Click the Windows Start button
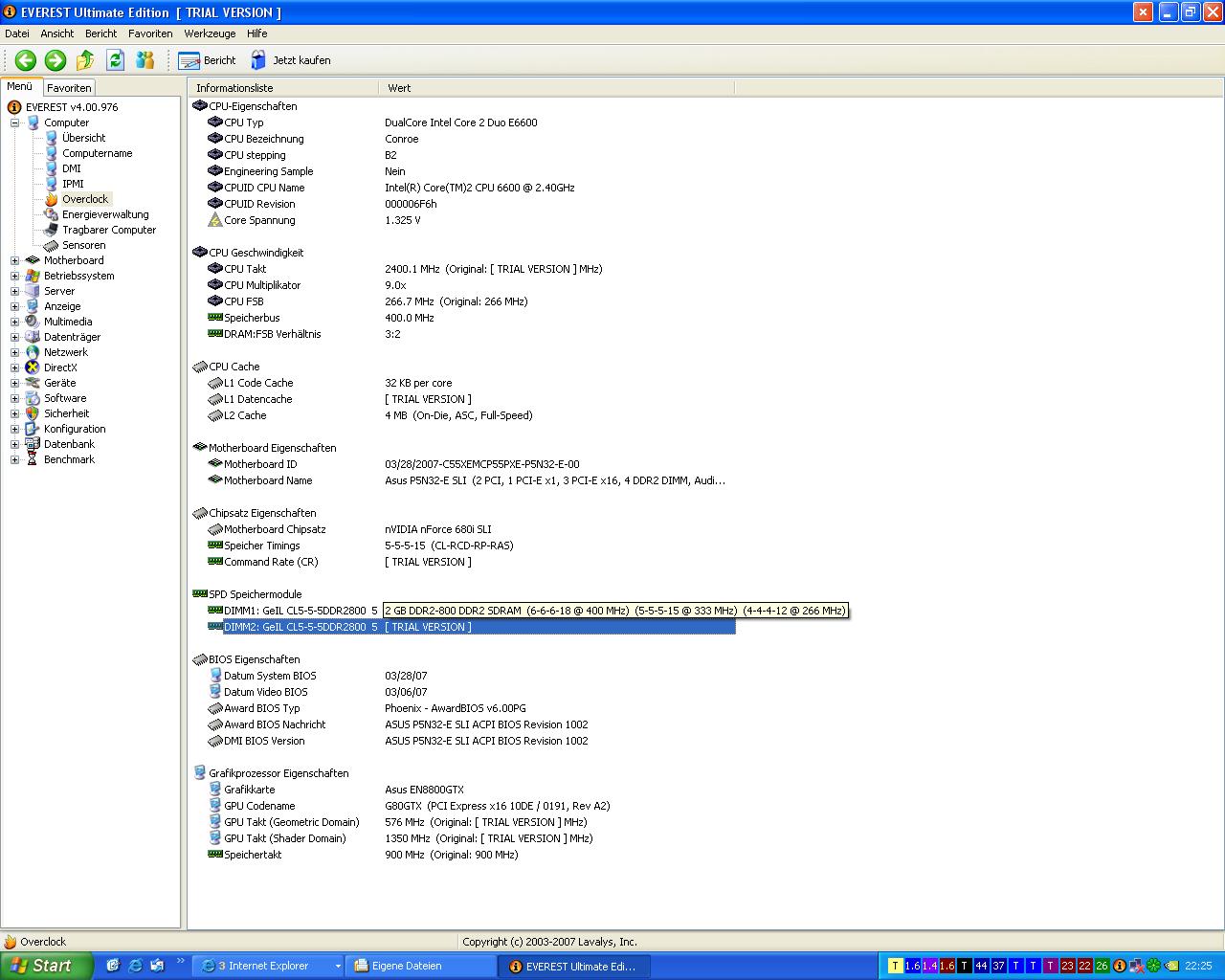1225x980 pixels. (x=47, y=966)
